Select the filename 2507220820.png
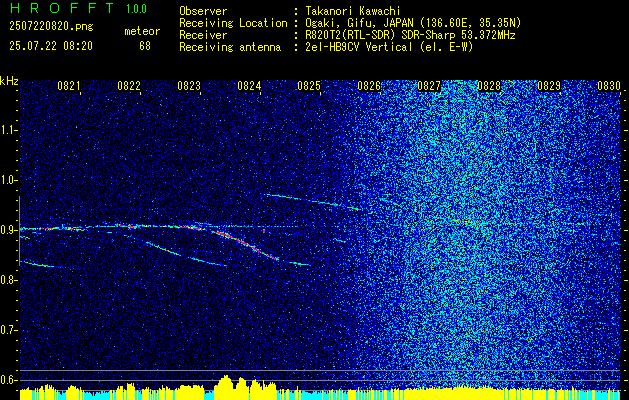The width and height of the screenshot is (629, 400). pos(51,27)
